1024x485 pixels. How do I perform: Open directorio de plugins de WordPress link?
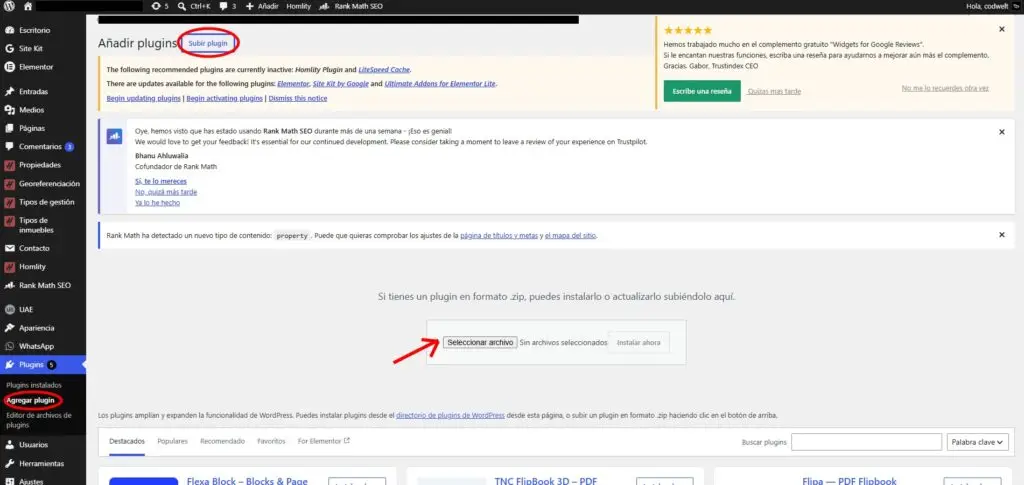coord(451,415)
